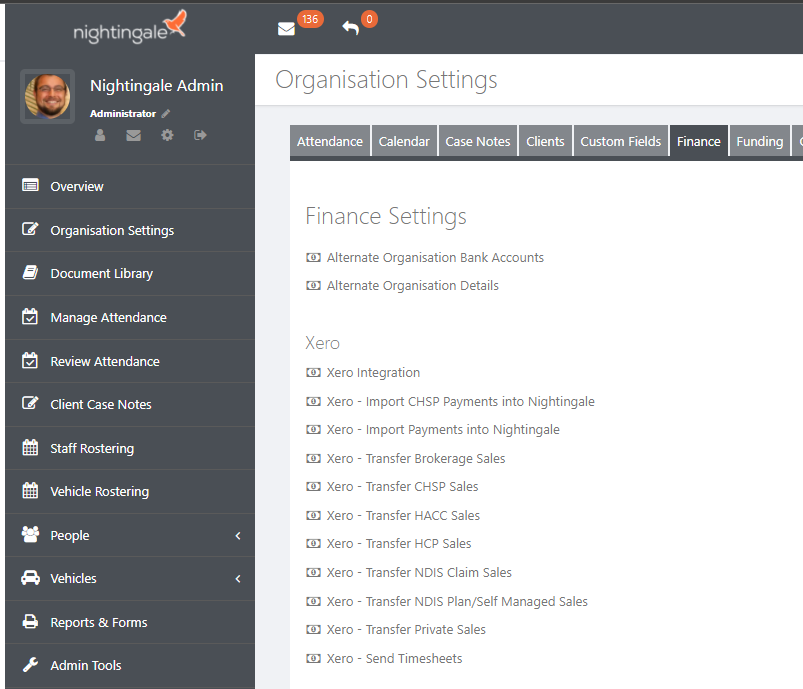Open Xero - Import Payments into Nightingale
The image size is (803, 689).
pos(443,430)
